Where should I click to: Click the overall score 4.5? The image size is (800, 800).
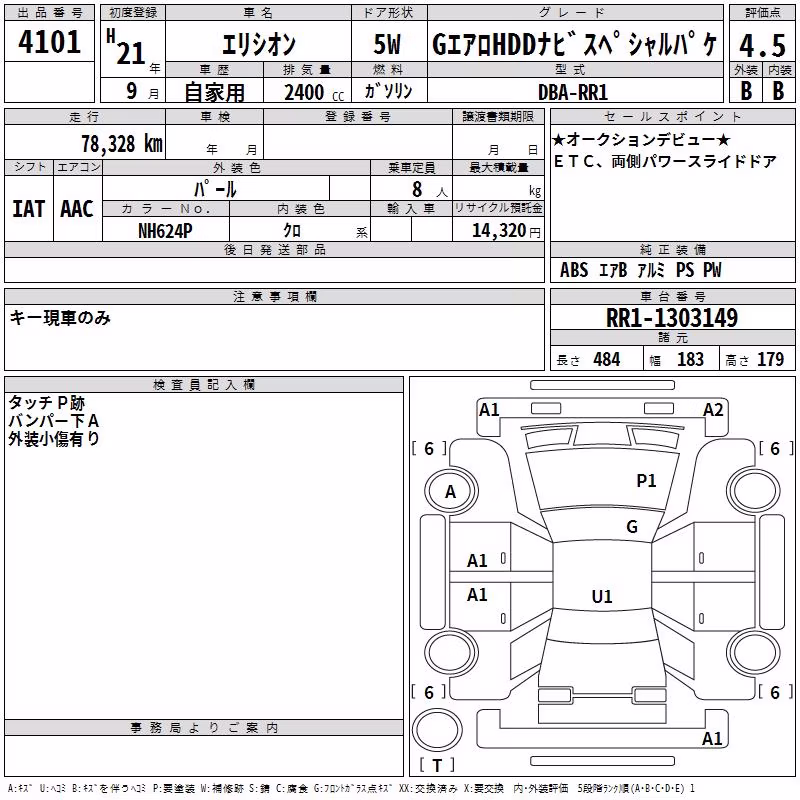click(762, 46)
